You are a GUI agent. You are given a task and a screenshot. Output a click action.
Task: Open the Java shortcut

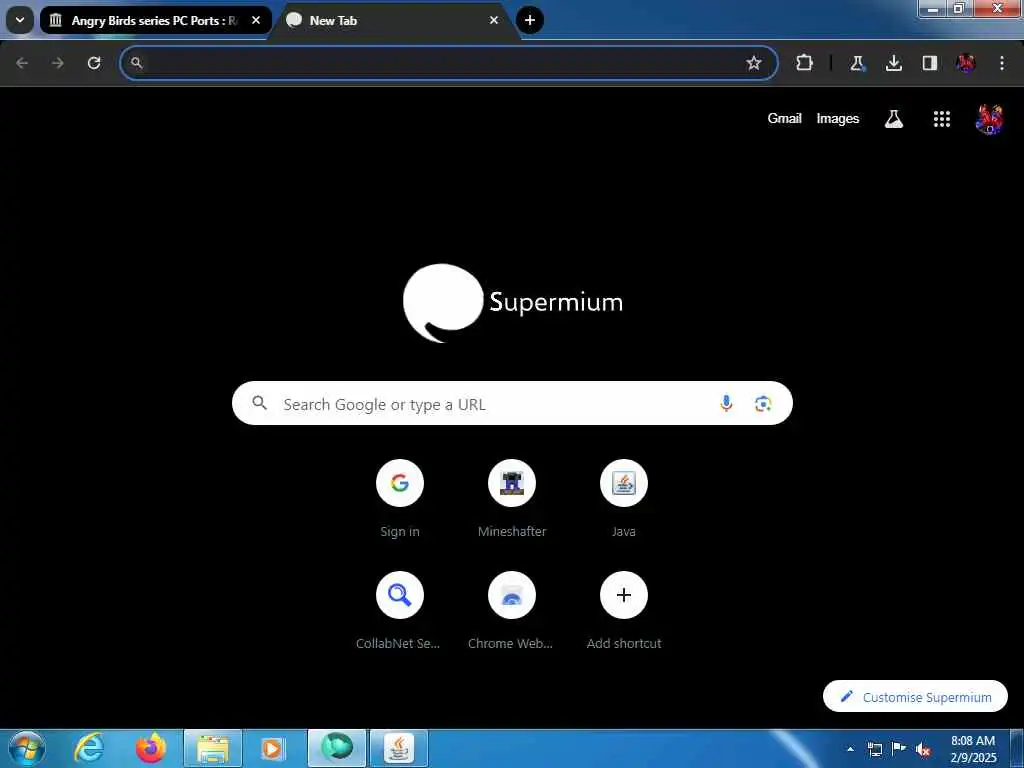click(x=624, y=500)
